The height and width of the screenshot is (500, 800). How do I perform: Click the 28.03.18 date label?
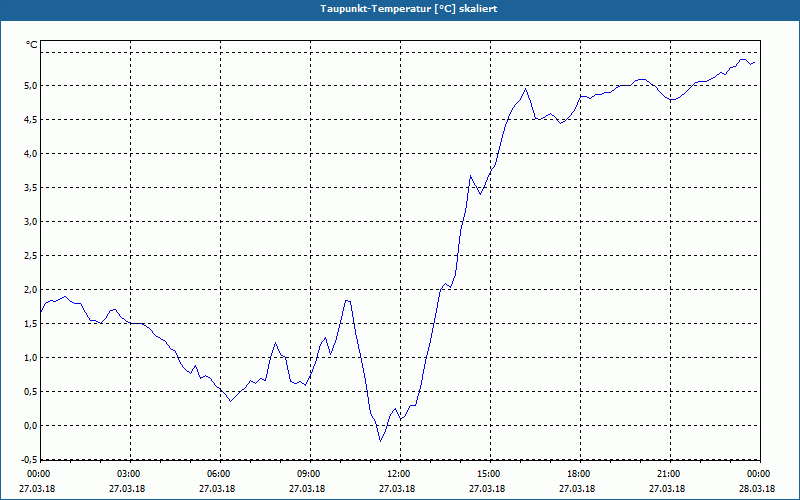pyautogui.click(x=757, y=489)
